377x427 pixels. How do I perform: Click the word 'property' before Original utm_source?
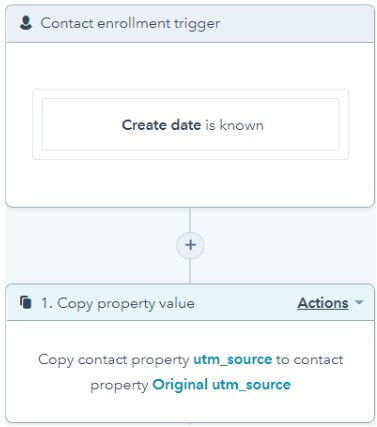pos(119,386)
